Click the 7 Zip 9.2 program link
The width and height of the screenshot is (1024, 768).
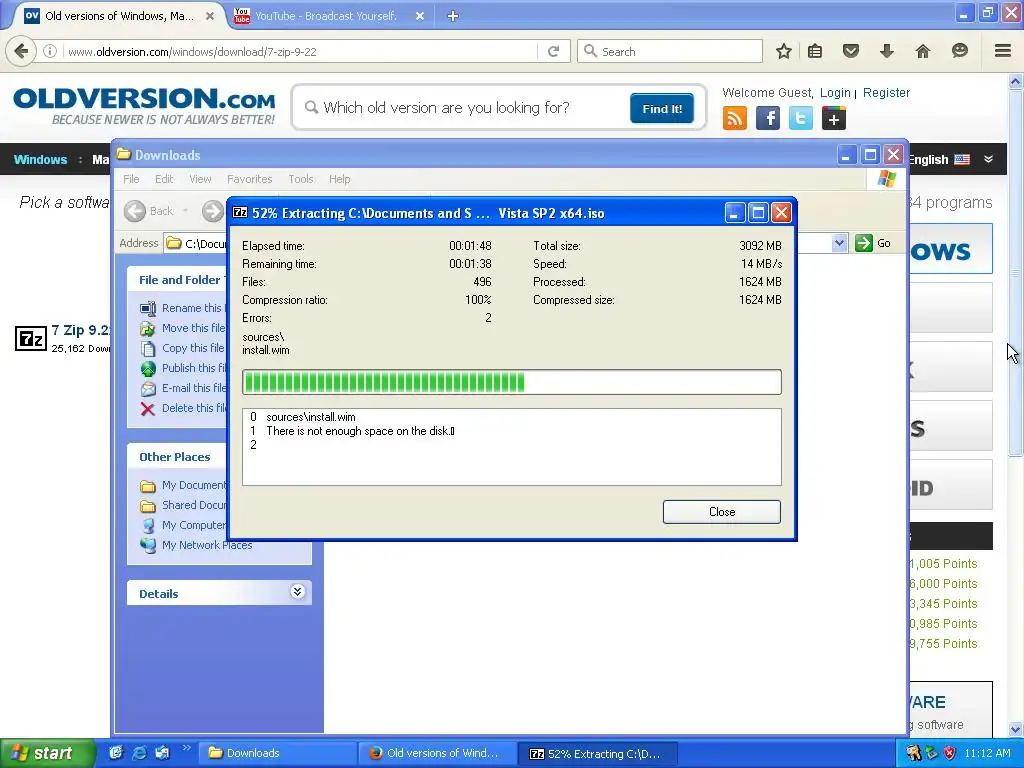[80, 330]
